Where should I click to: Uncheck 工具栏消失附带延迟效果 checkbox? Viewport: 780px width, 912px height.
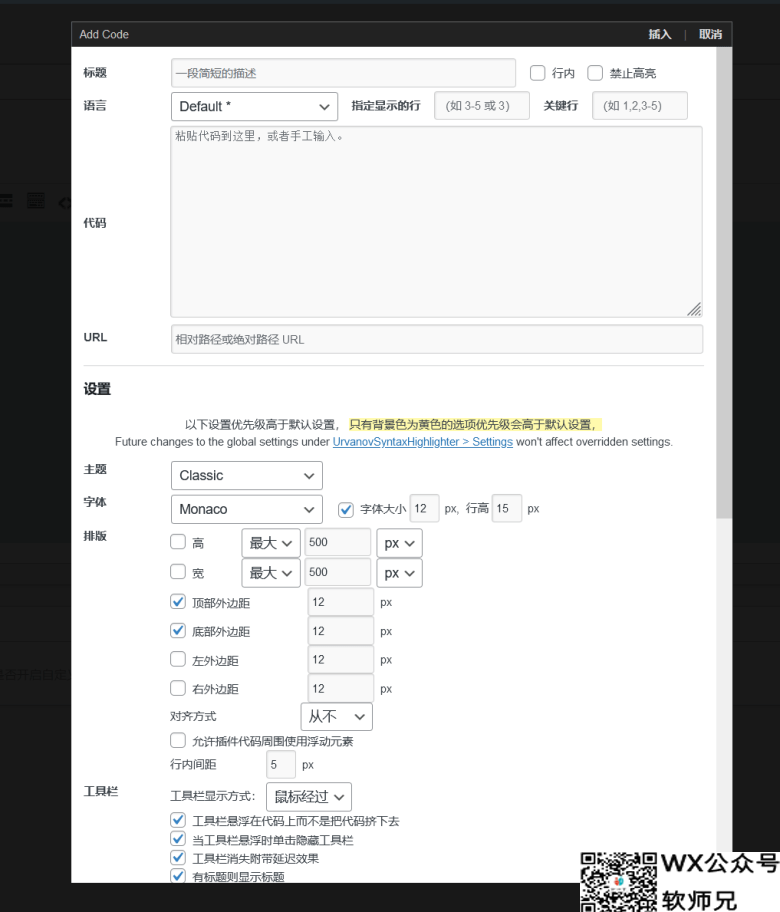click(x=177, y=858)
